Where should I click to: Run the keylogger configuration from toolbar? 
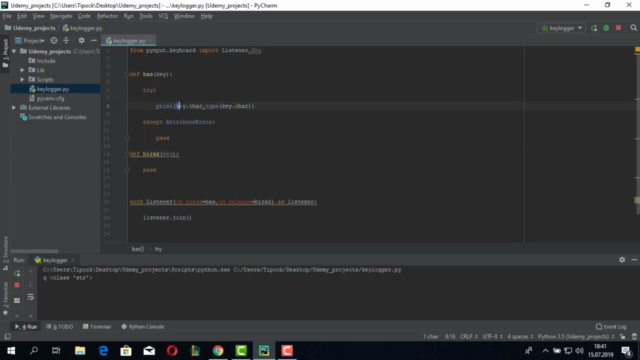(594, 28)
